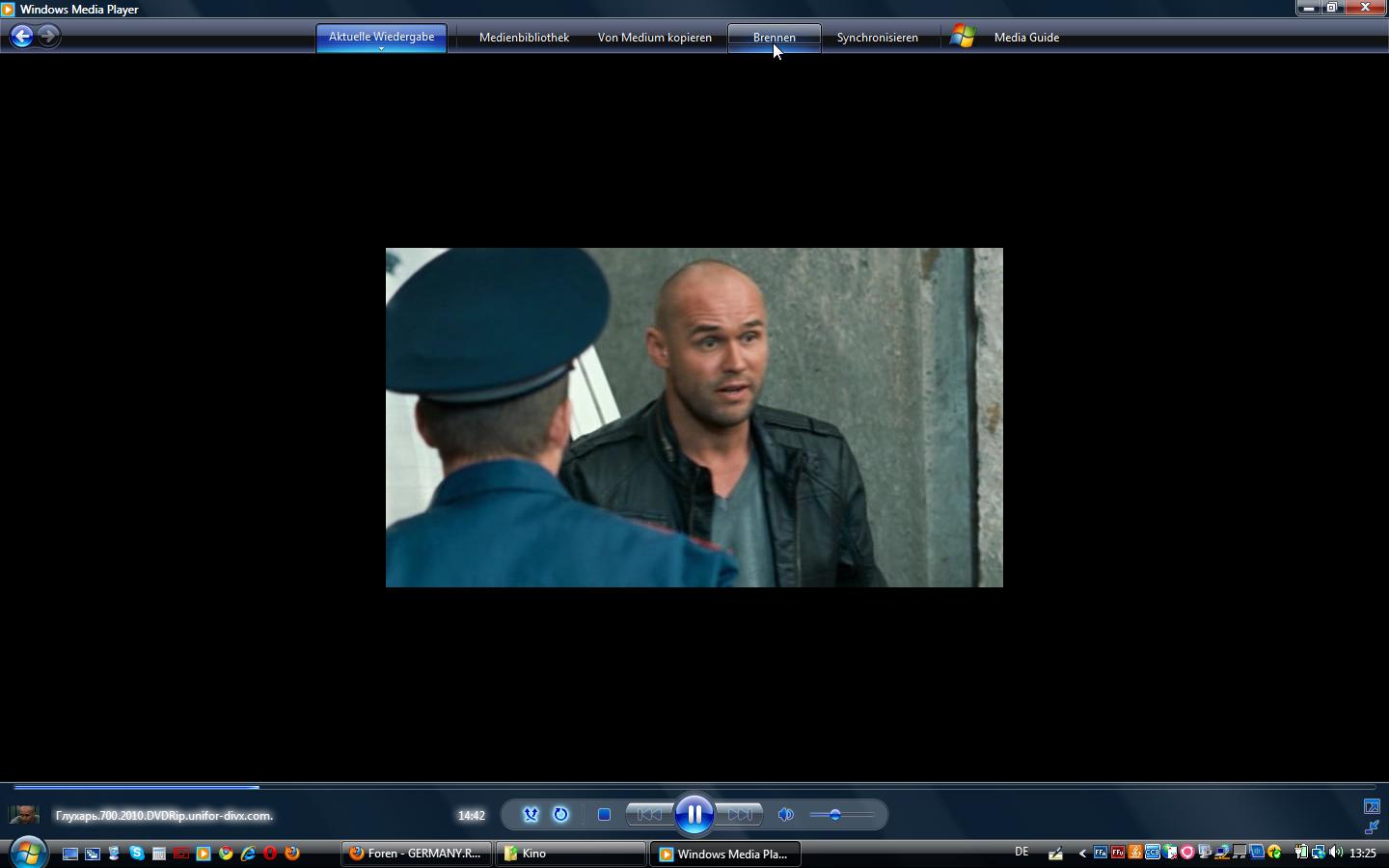Switch to compact mode with the lower-right icon
The width and height of the screenshot is (1389, 868).
pos(1372,827)
